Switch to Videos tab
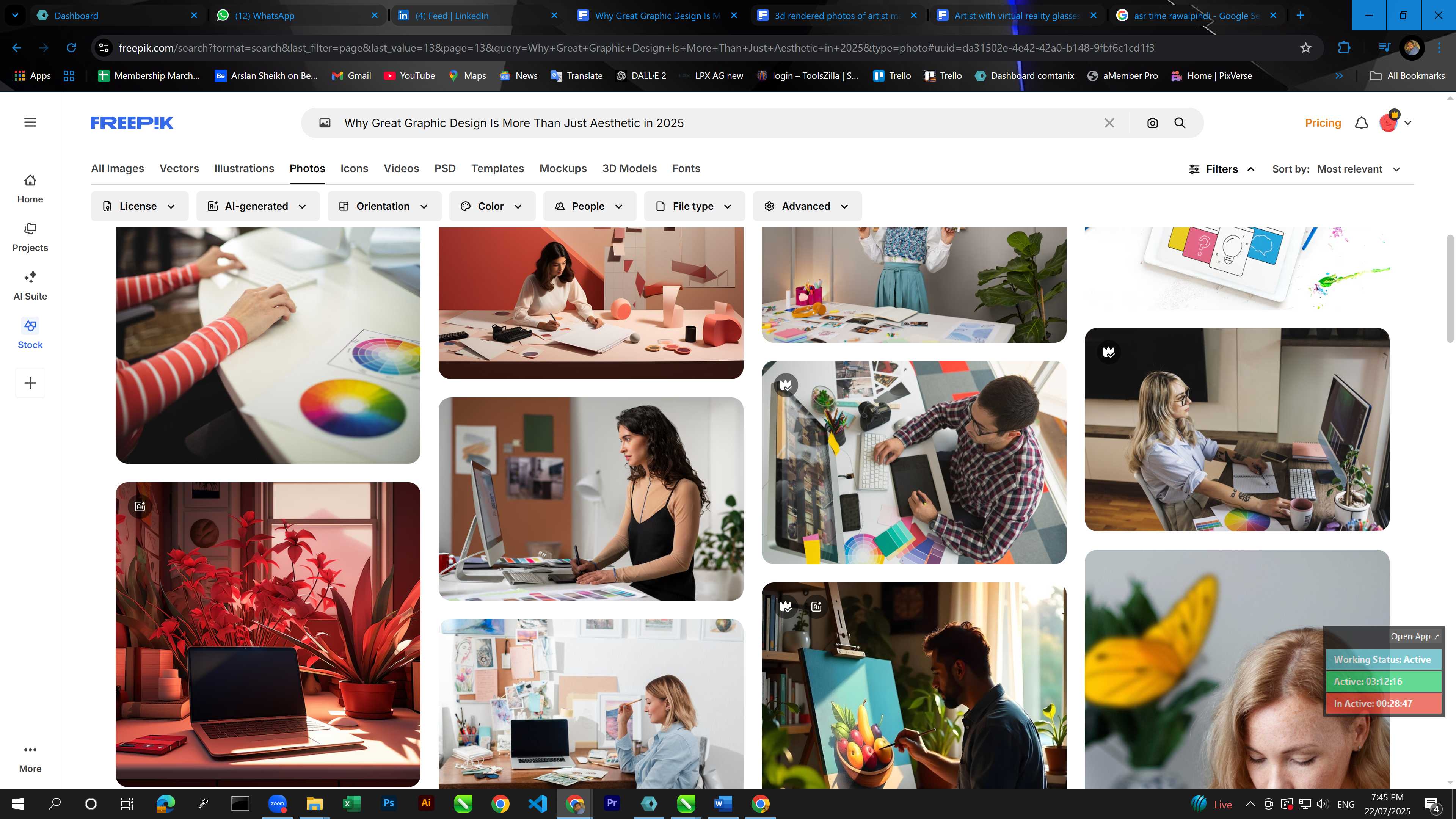 (x=401, y=168)
